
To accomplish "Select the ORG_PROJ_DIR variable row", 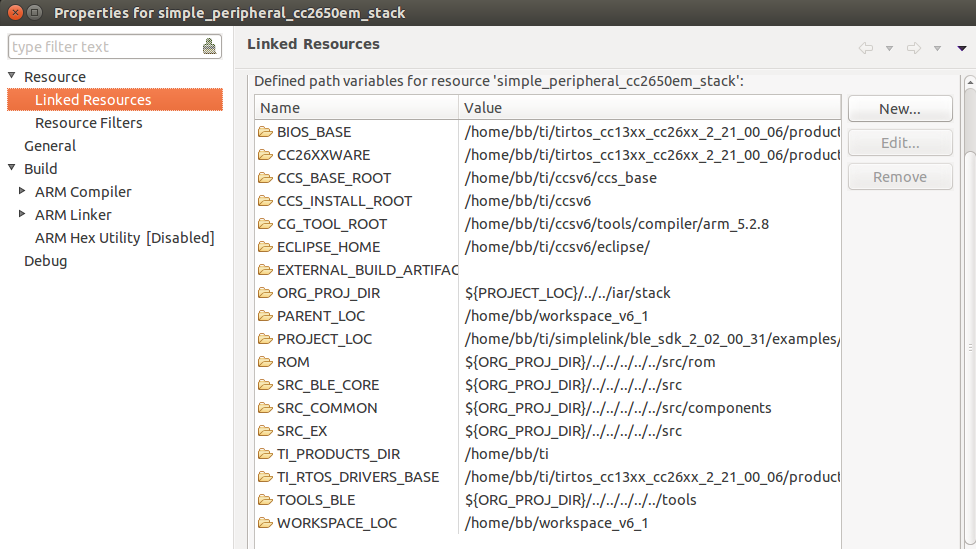I will pos(328,293).
